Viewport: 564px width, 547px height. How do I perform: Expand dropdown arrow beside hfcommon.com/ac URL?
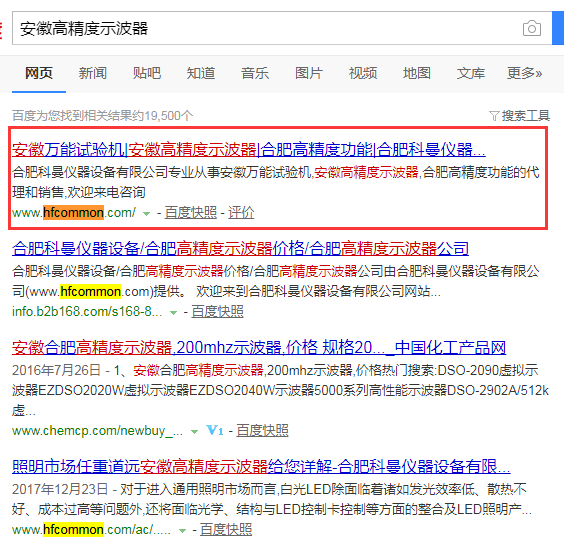pos(182,530)
